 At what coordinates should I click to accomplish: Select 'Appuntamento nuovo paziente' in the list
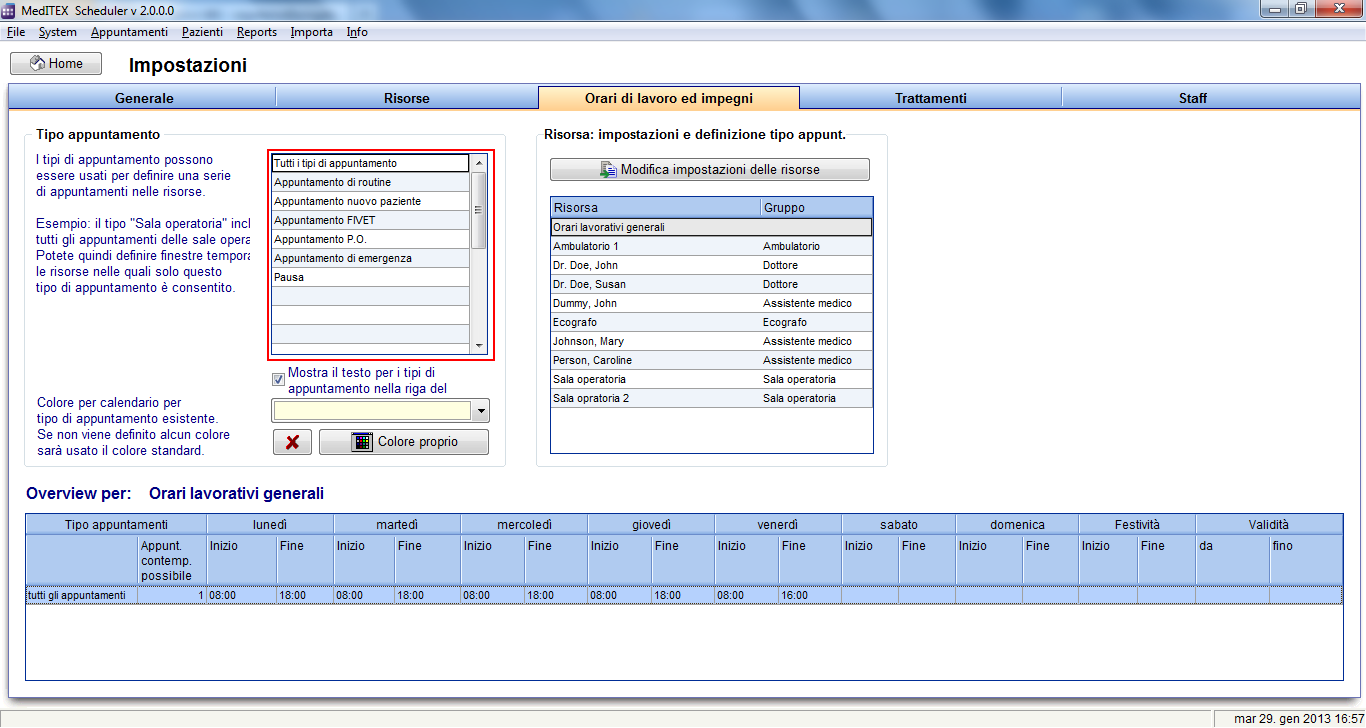[x=370, y=201]
